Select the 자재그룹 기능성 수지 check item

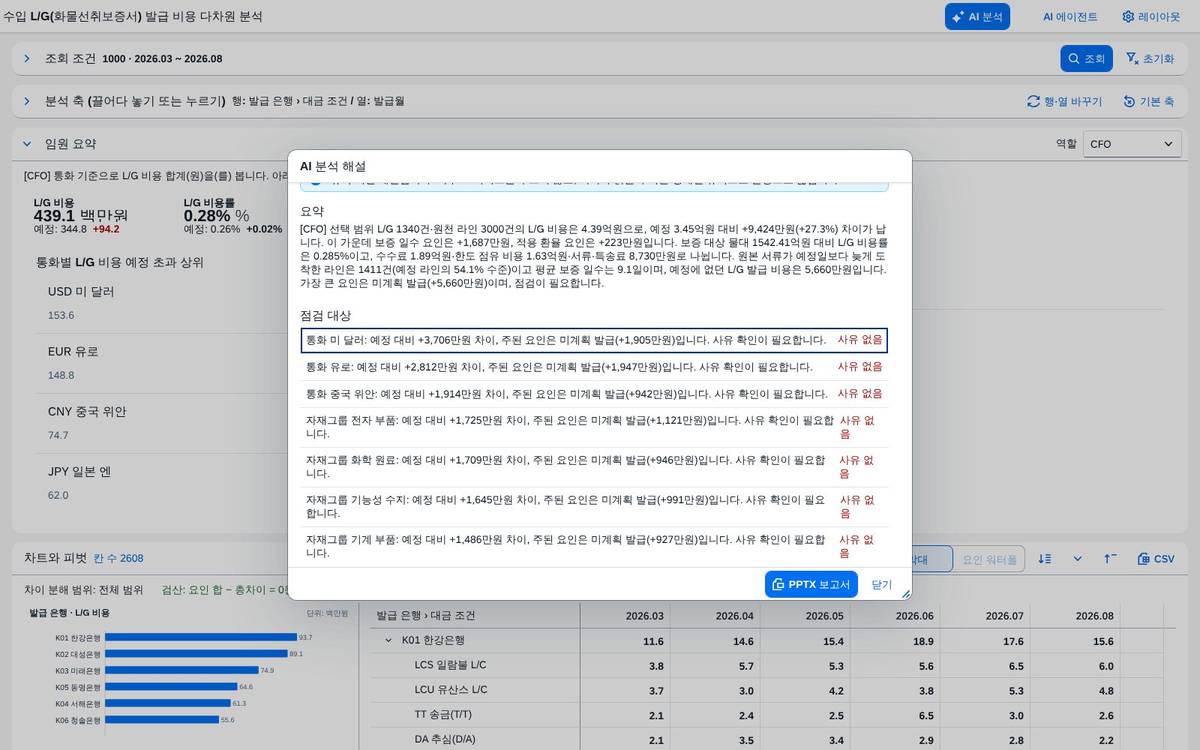coord(594,506)
